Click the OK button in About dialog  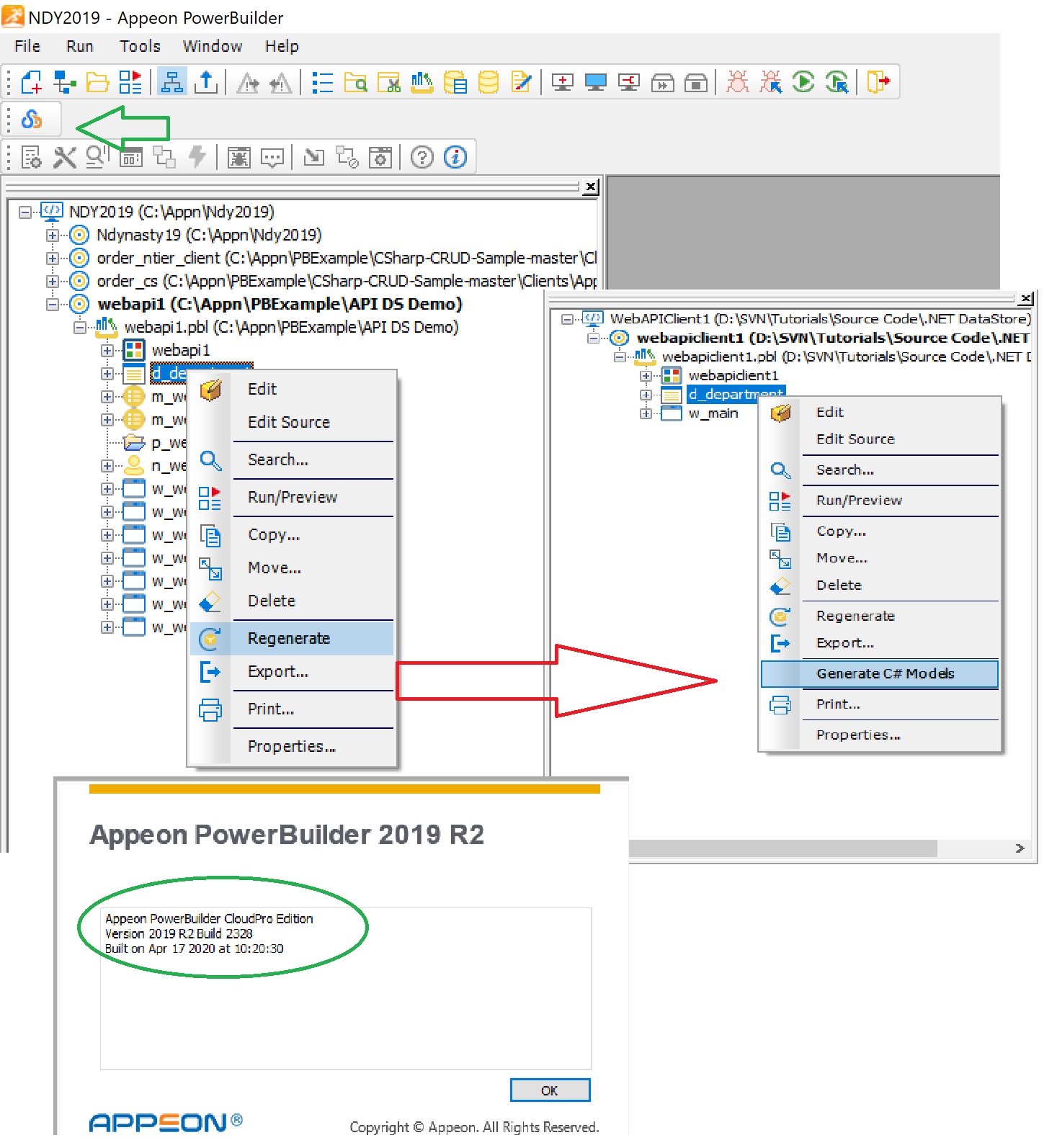tap(549, 1090)
